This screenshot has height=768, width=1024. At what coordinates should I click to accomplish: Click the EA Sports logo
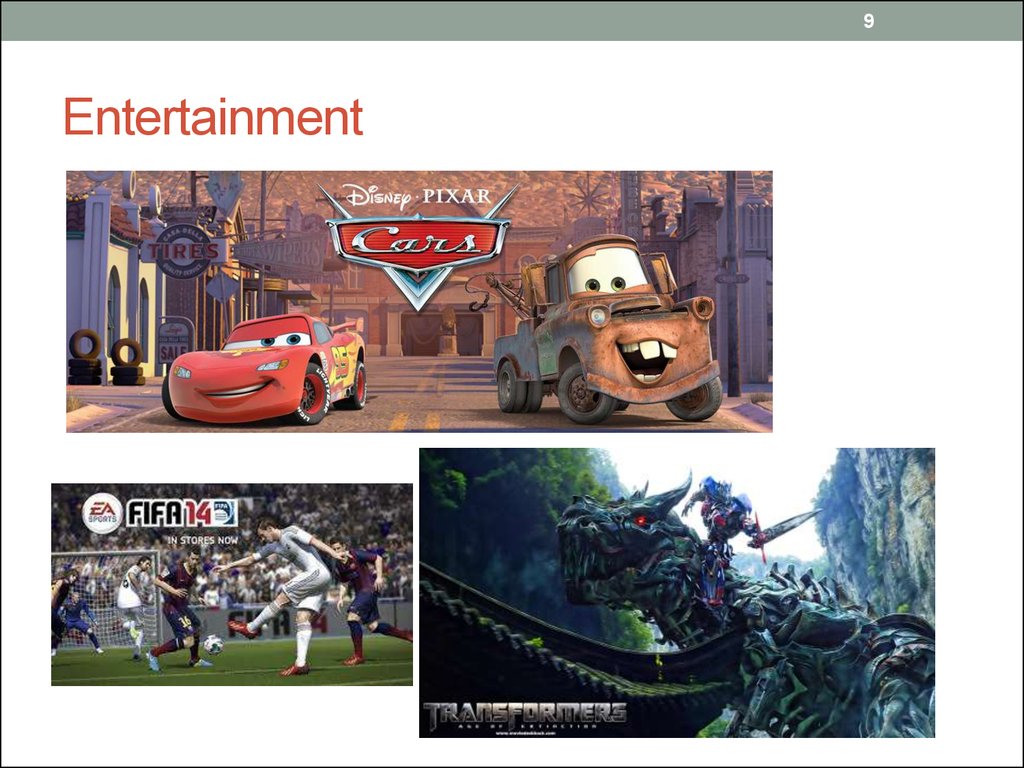pos(102,513)
